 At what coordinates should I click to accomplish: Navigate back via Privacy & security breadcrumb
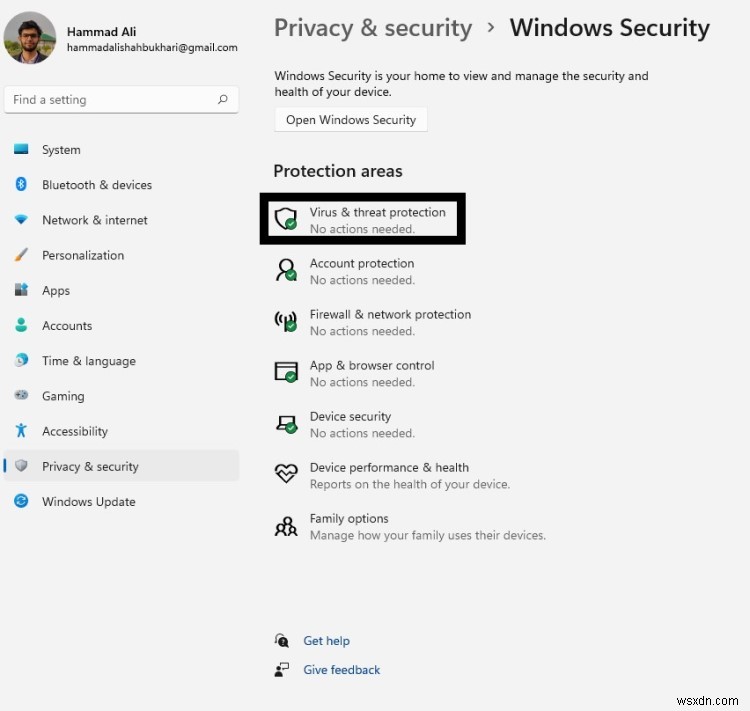373,28
